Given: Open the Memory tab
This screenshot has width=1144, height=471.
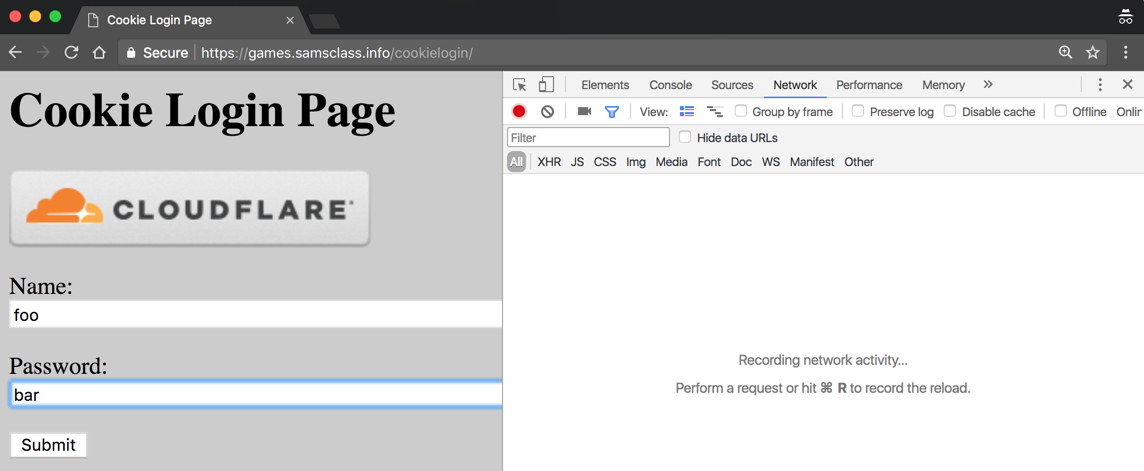Looking at the screenshot, I should pos(943,85).
